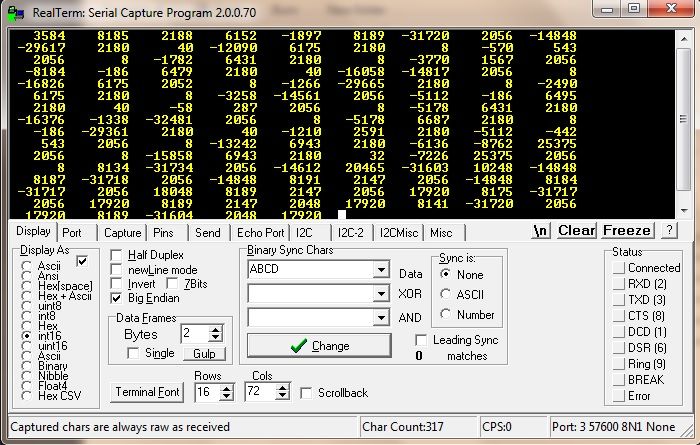
Task: Select the I2CMisc tab
Action: pyautogui.click(x=399, y=233)
